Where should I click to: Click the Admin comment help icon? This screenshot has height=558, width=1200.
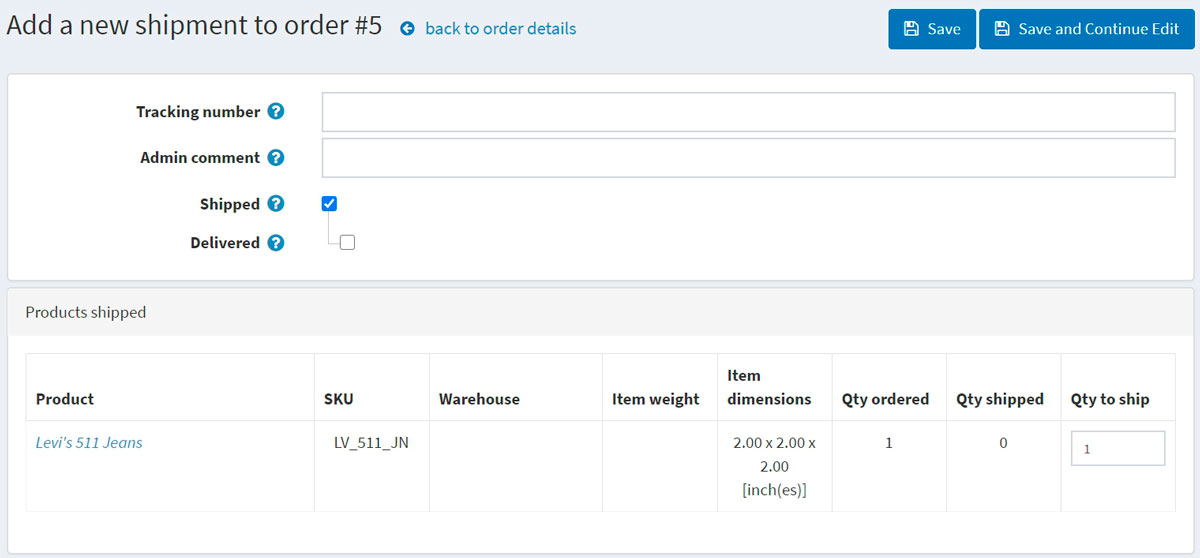(276, 158)
